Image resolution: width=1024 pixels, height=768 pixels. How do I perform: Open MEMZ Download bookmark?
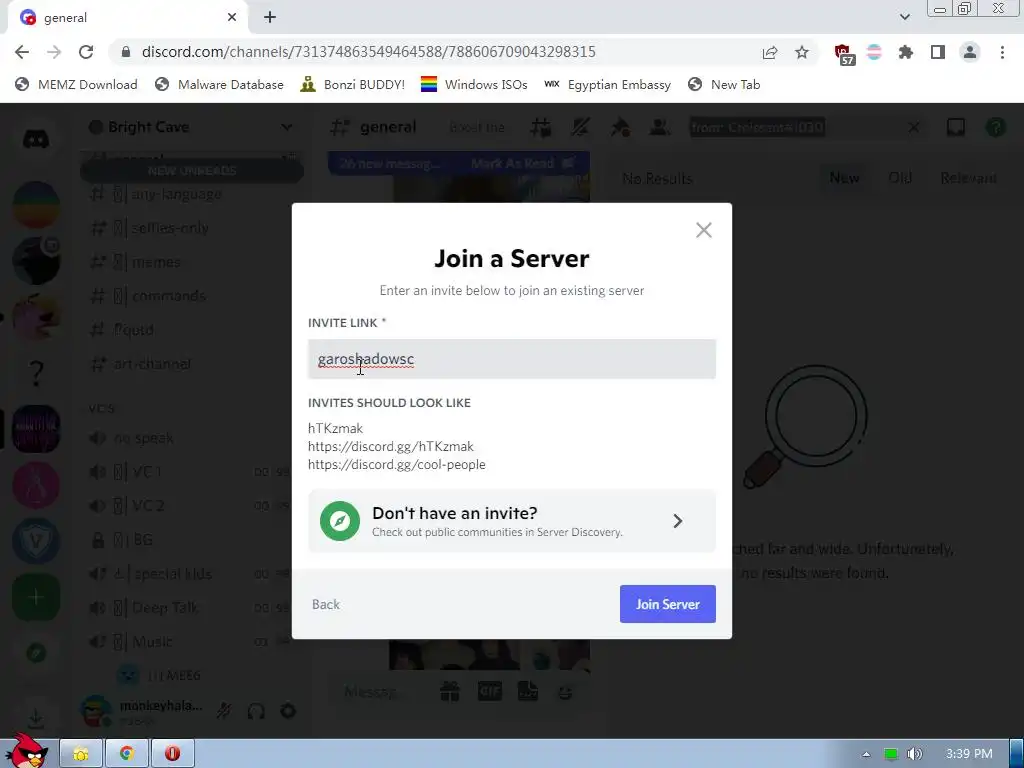76,84
